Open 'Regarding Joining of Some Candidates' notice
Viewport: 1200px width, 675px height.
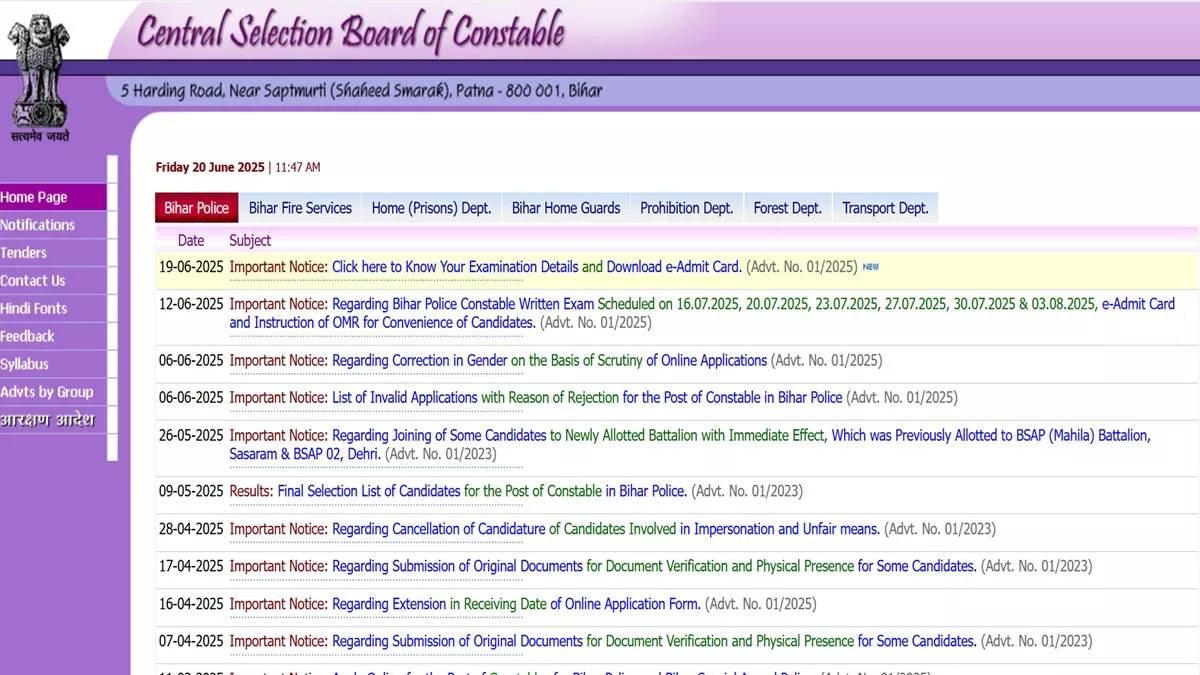pos(439,435)
